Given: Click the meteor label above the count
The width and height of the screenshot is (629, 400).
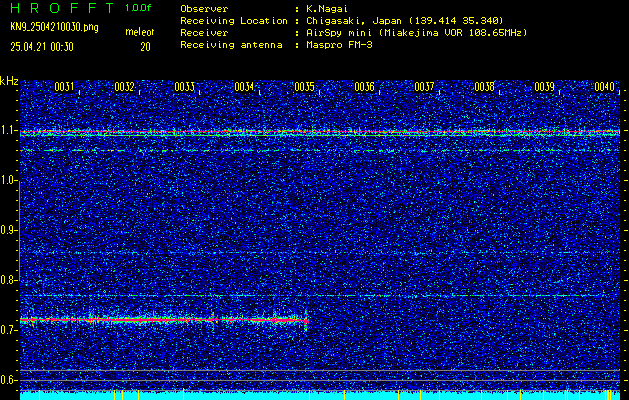Looking at the screenshot, I should pyautogui.click(x=140, y=32).
